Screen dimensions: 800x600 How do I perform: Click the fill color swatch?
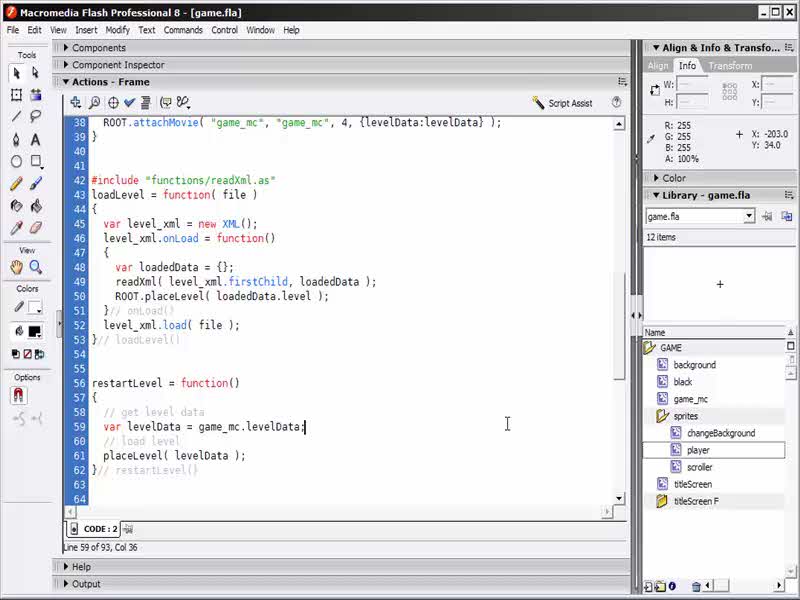tap(35, 331)
